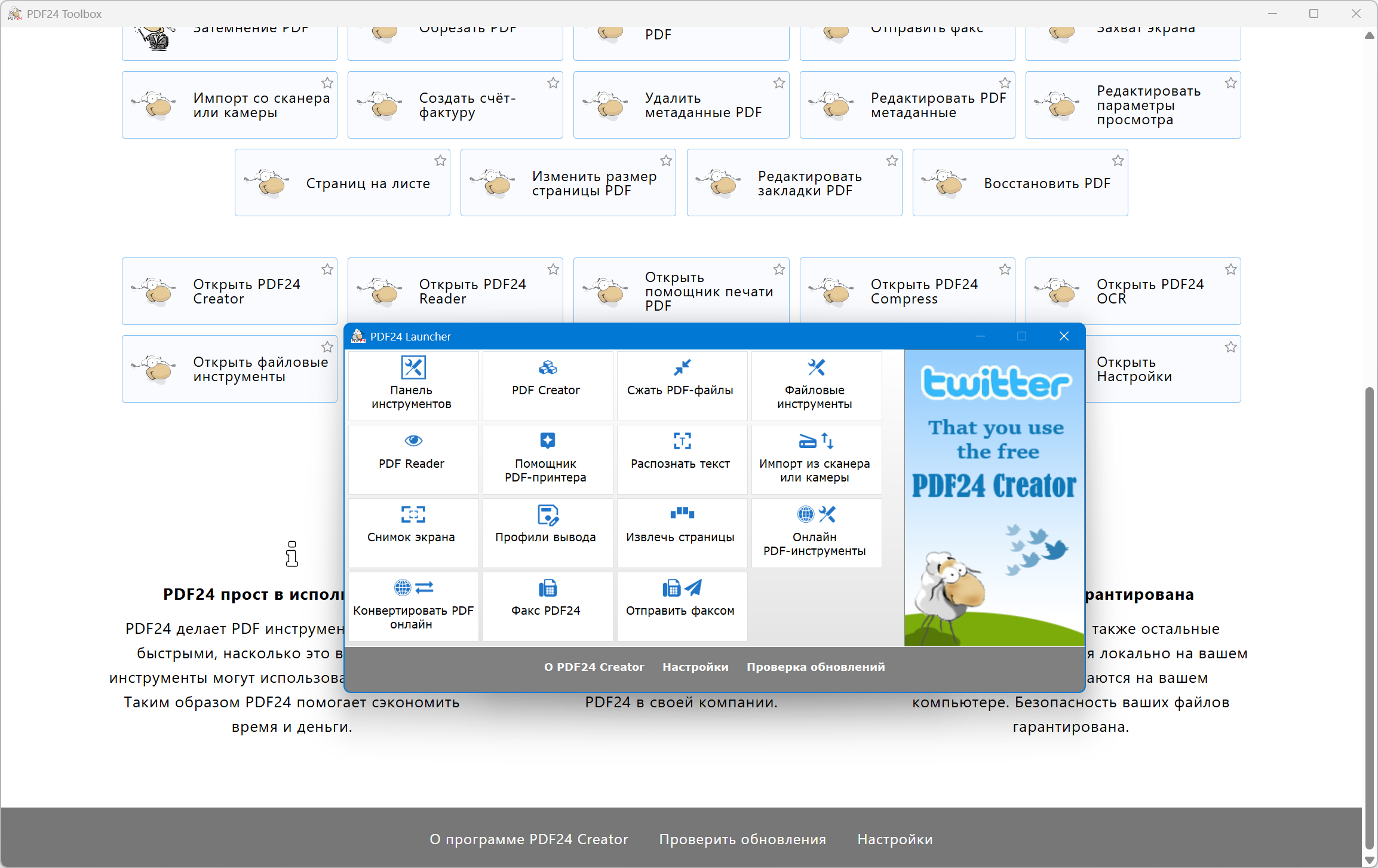The image size is (1378, 868).
Task: Open the Сжать PDF-файлы tool
Action: tap(681, 385)
